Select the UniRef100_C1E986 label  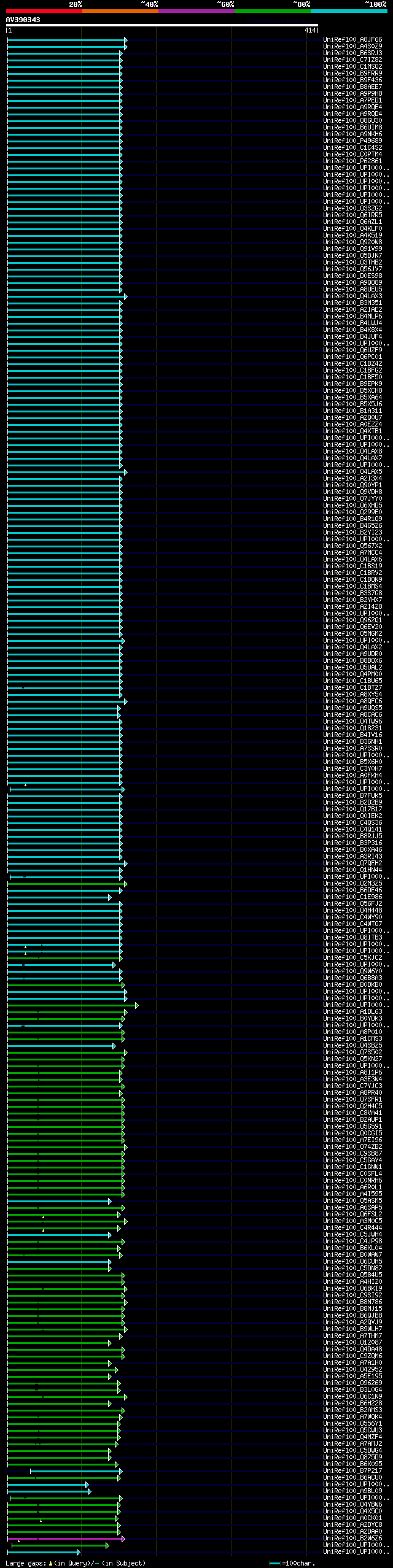[x=352, y=897]
